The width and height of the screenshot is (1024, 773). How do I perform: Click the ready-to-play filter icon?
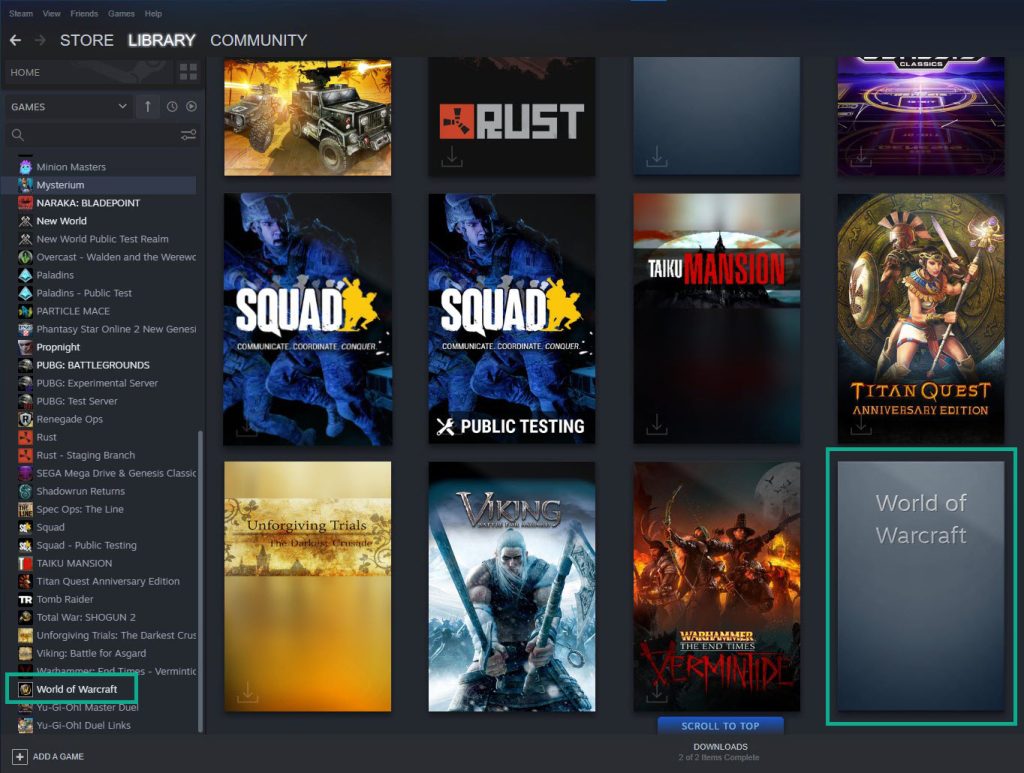tap(191, 106)
